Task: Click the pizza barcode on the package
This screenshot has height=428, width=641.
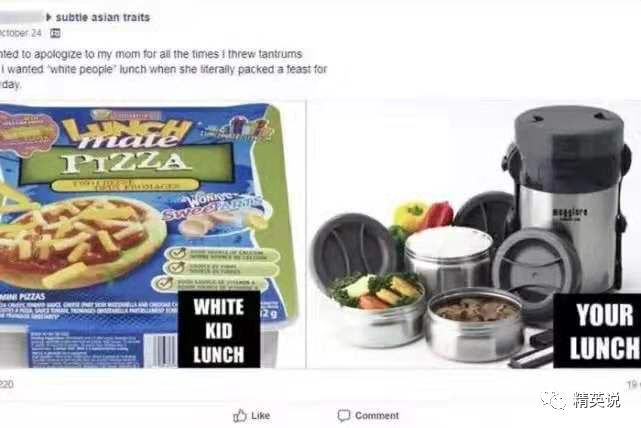Action: (162, 351)
